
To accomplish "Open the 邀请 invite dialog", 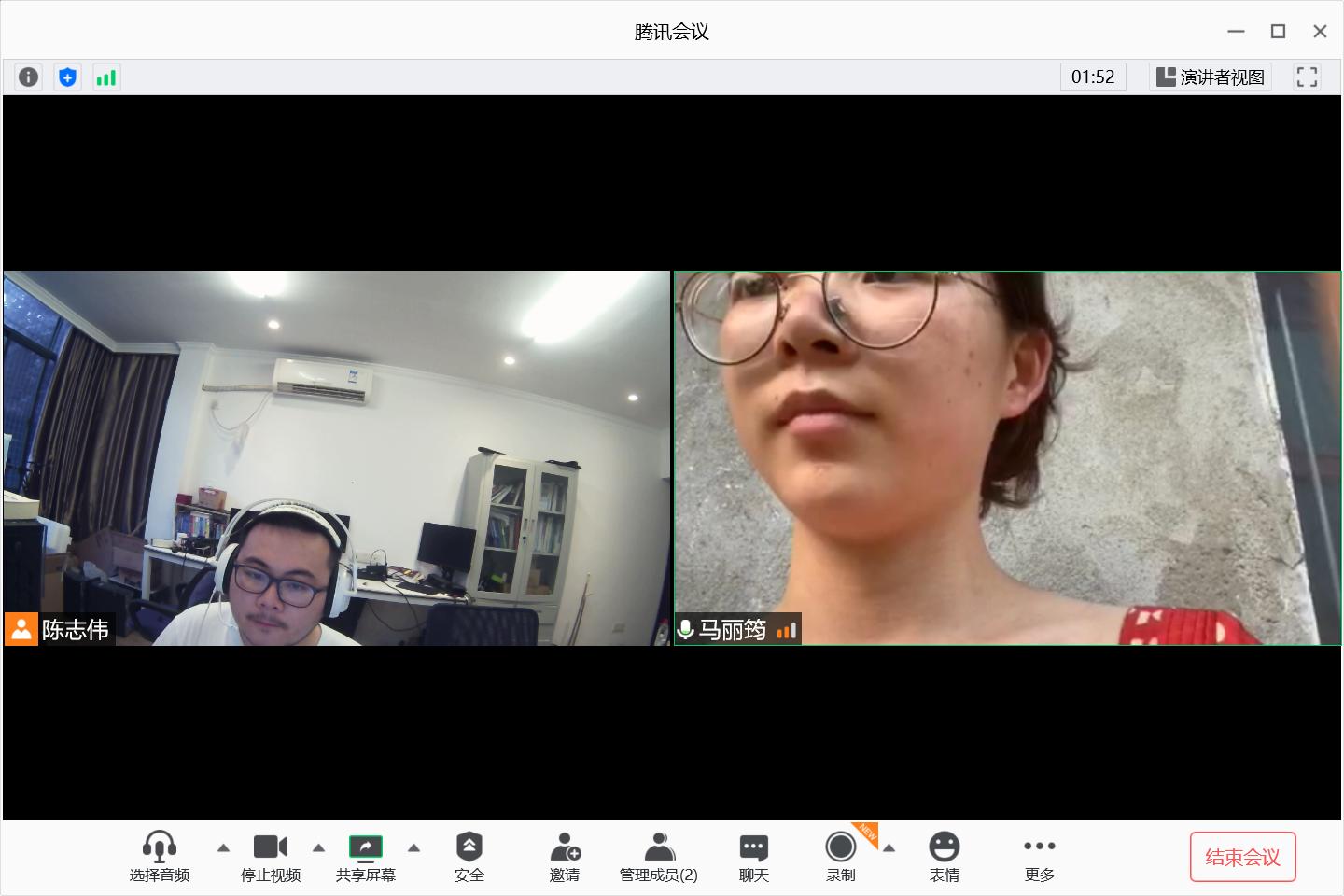I will pyautogui.click(x=565, y=857).
